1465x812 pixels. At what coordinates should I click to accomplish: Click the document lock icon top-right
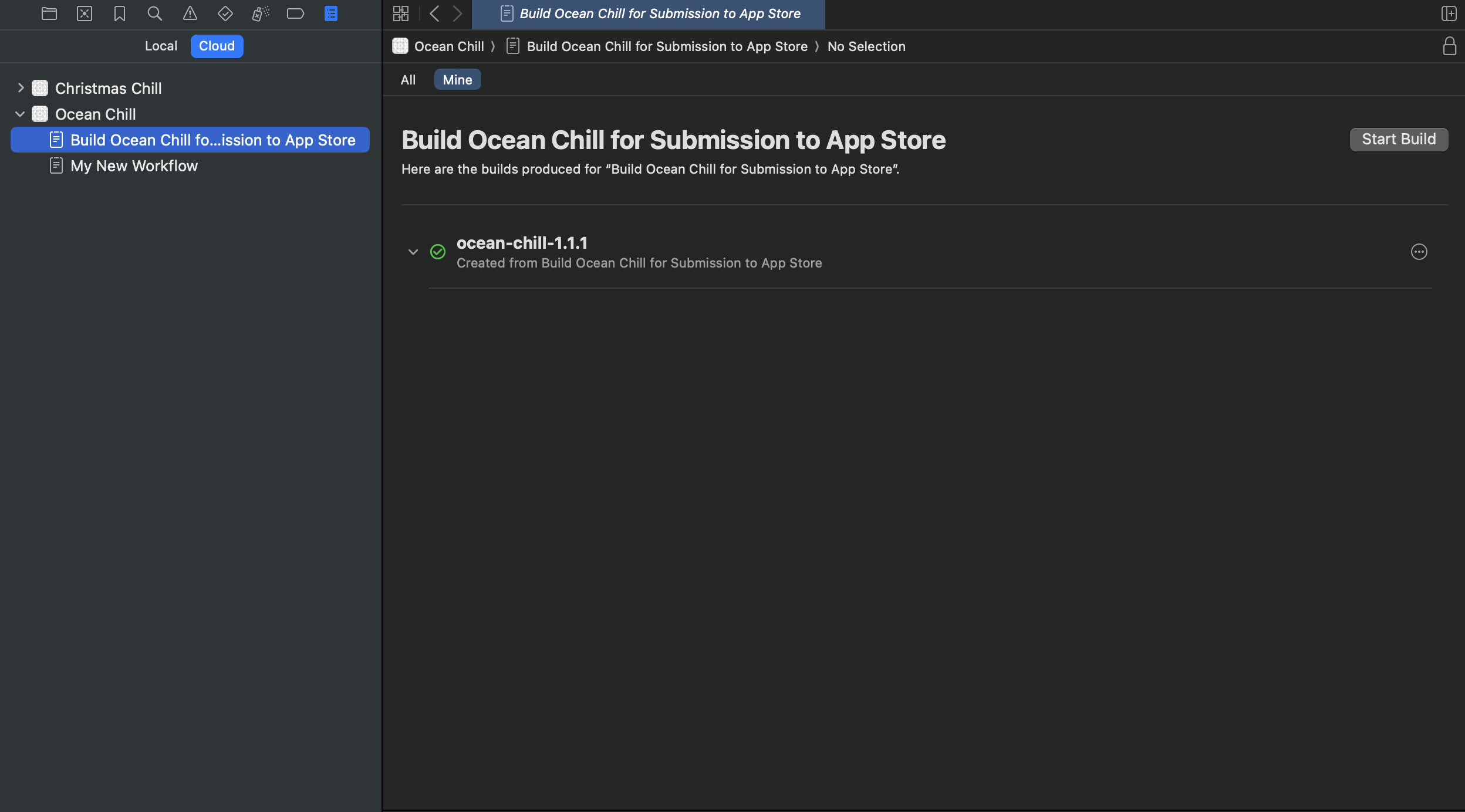pos(1450,46)
